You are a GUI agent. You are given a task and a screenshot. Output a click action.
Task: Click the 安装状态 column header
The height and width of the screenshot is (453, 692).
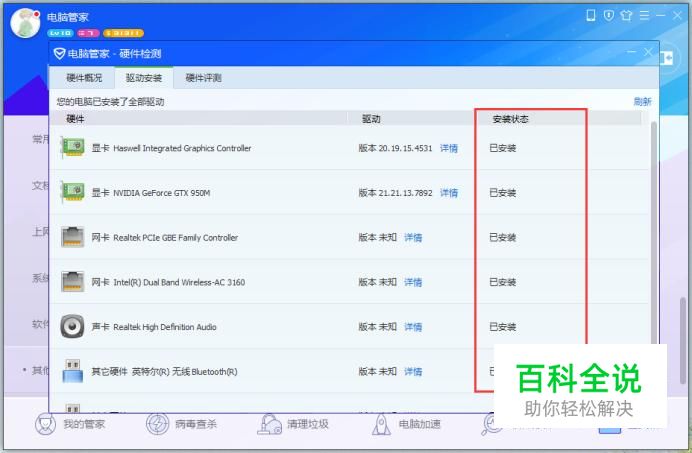pos(510,119)
